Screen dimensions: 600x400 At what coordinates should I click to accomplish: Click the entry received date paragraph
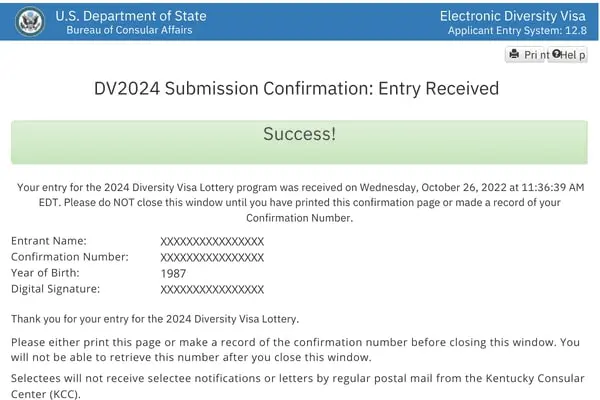(x=299, y=202)
